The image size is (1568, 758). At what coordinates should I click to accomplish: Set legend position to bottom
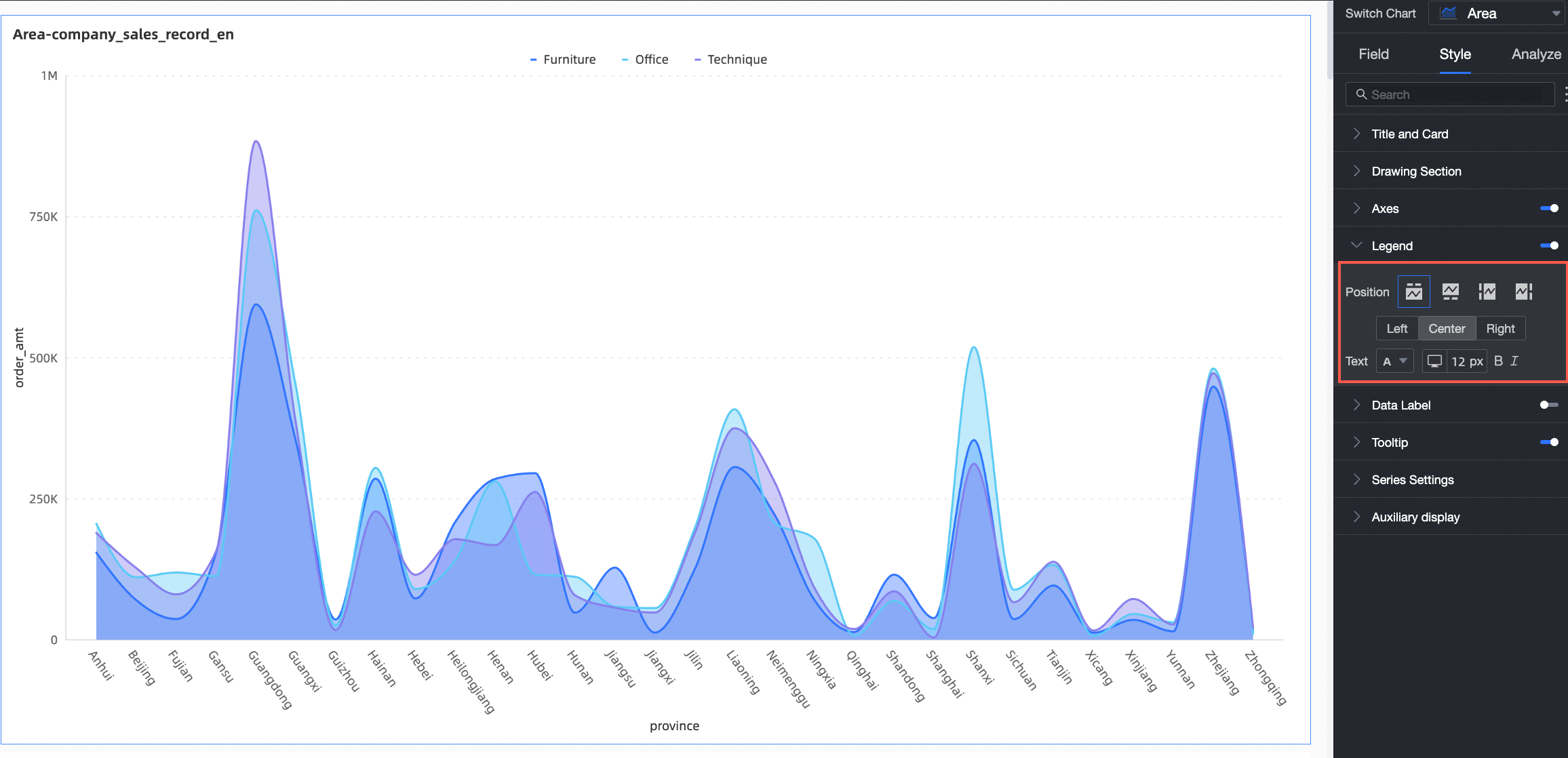[x=1451, y=292]
